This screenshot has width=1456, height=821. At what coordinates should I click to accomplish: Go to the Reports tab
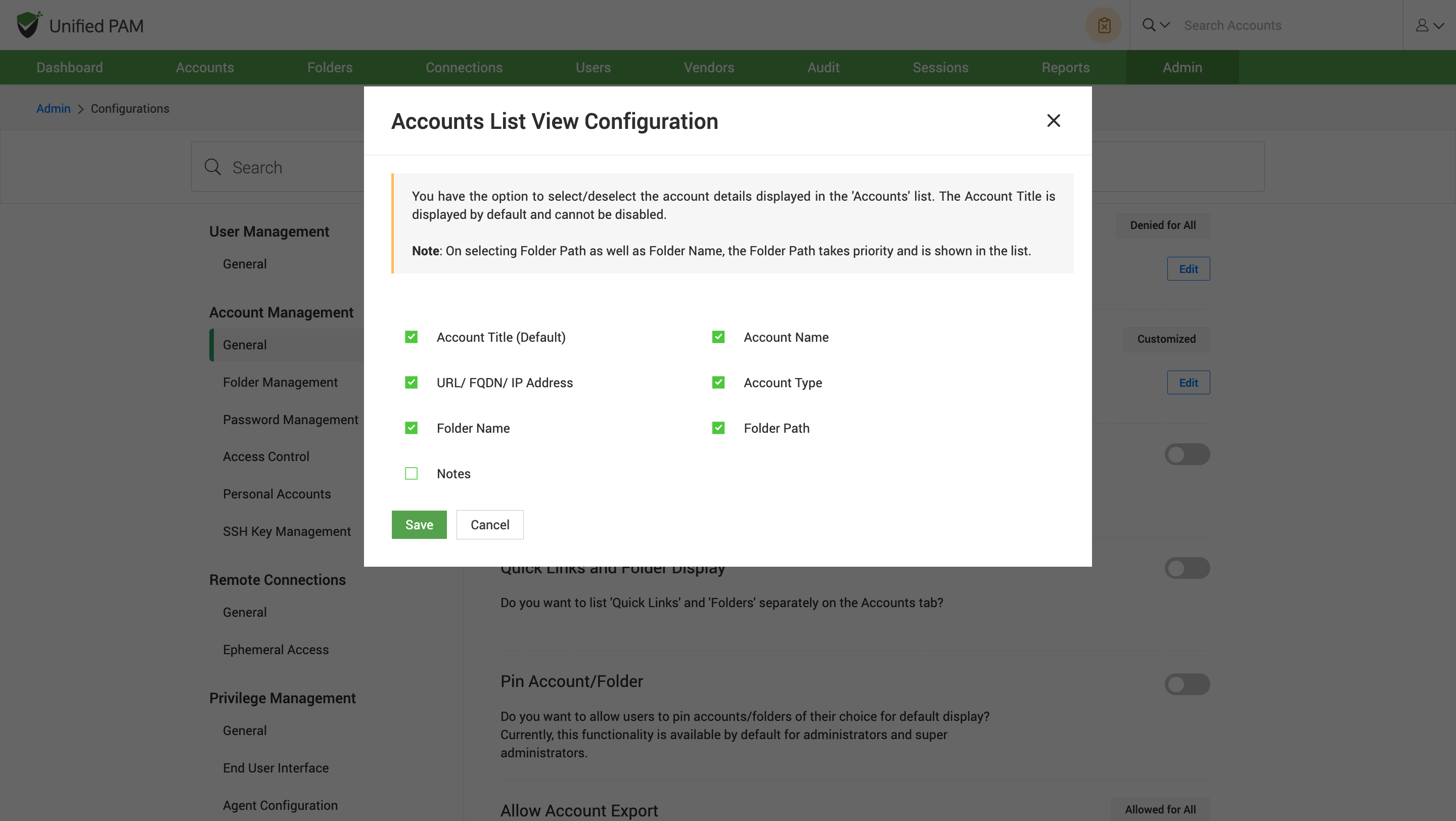coord(1065,67)
